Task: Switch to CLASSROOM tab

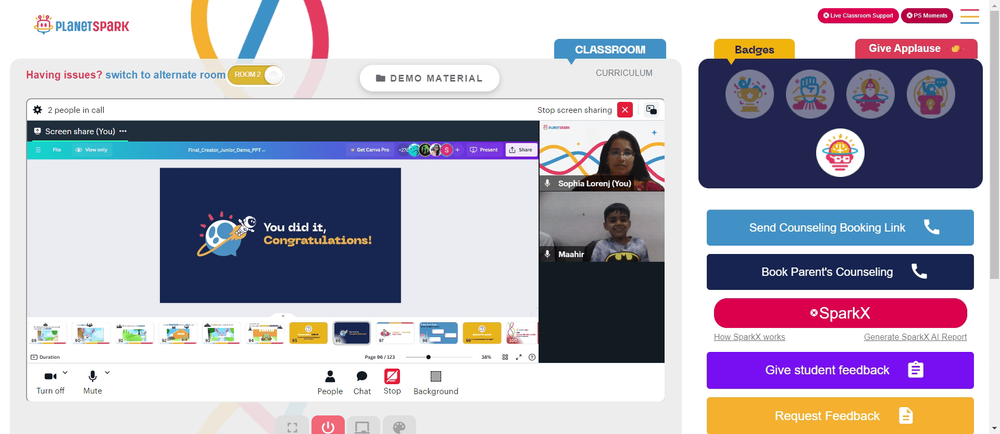Action: (x=610, y=50)
